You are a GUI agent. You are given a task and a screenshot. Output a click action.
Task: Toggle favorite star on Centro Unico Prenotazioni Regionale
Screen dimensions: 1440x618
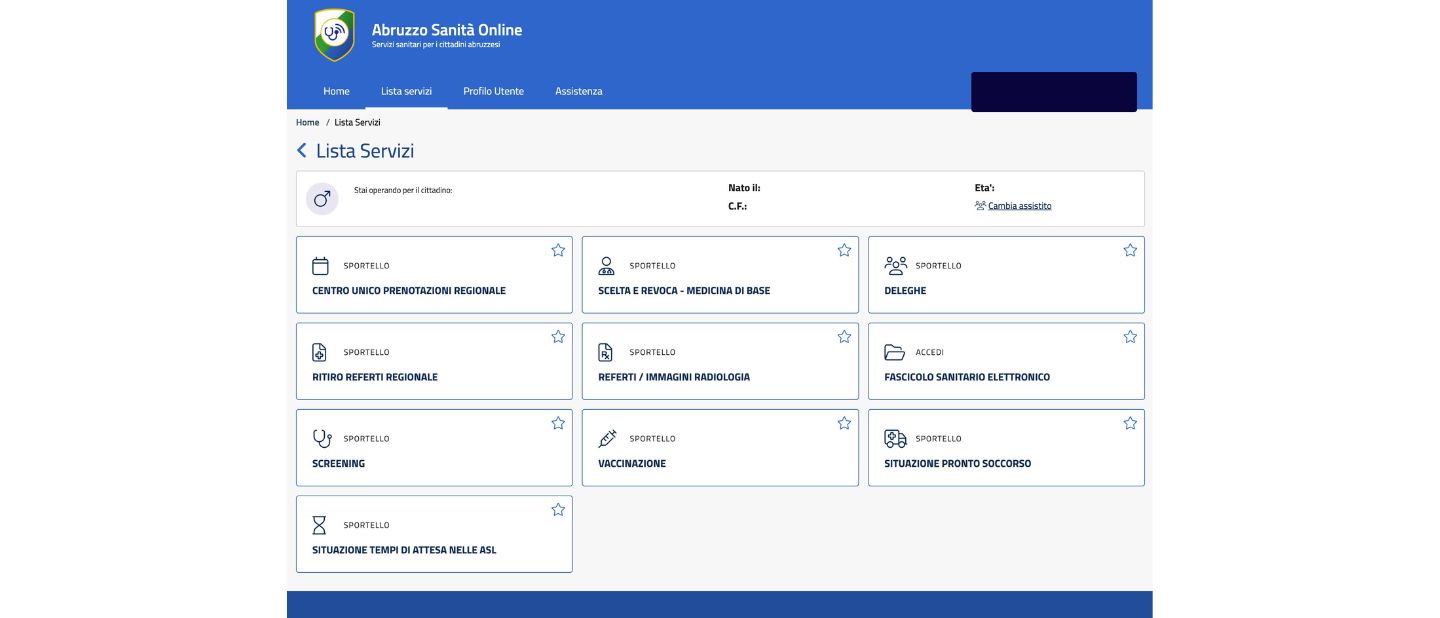click(x=558, y=250)
